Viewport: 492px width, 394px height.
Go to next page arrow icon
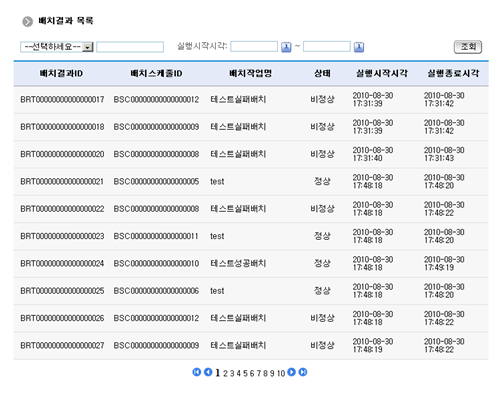tap(291, 372)
